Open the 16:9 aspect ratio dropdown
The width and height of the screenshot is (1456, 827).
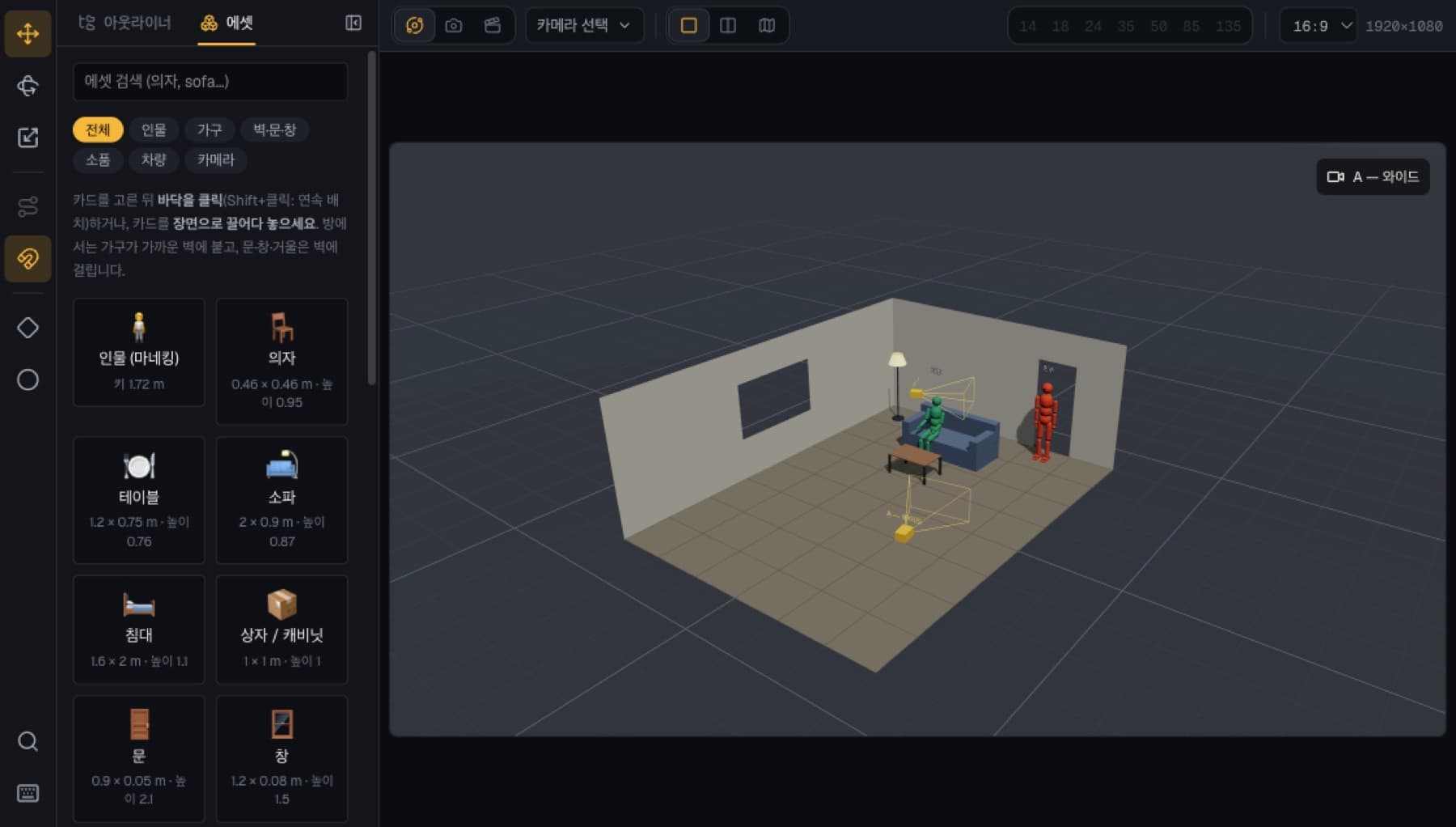[1318, 26]
